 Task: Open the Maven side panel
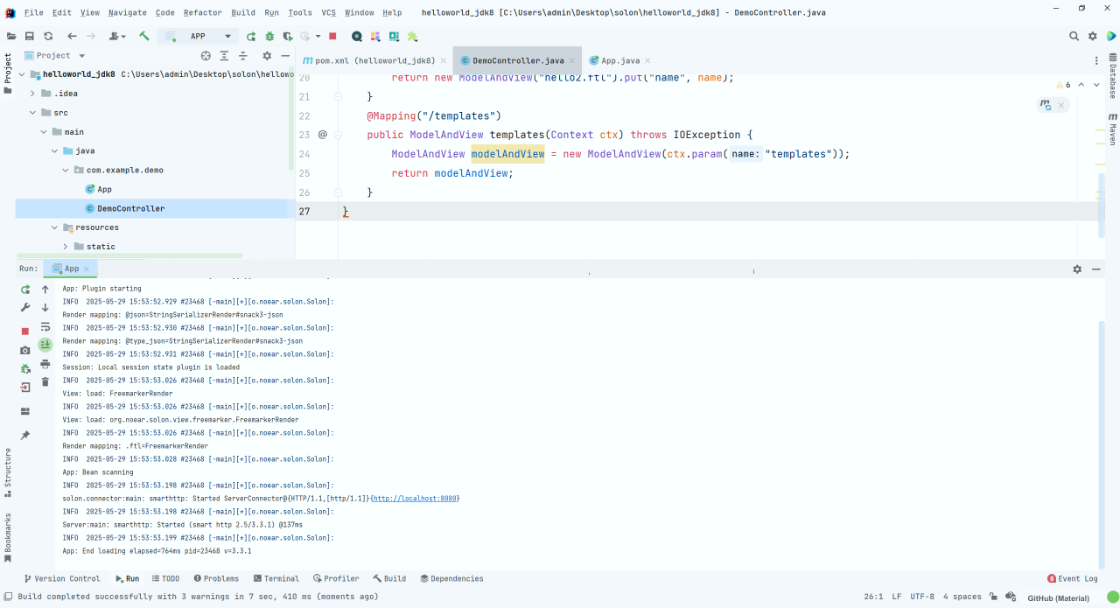pyautogui.click(x=1113, y=129)
